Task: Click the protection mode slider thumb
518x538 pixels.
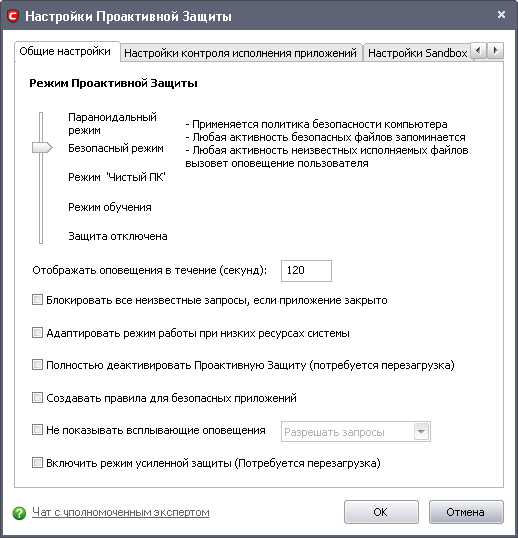Action: tap(42, 148)
